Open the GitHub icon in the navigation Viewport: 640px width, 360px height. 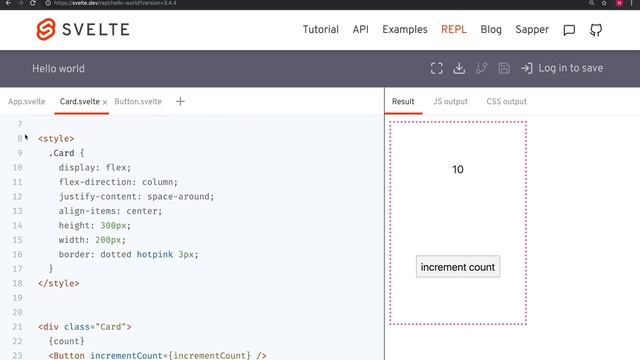596,30
